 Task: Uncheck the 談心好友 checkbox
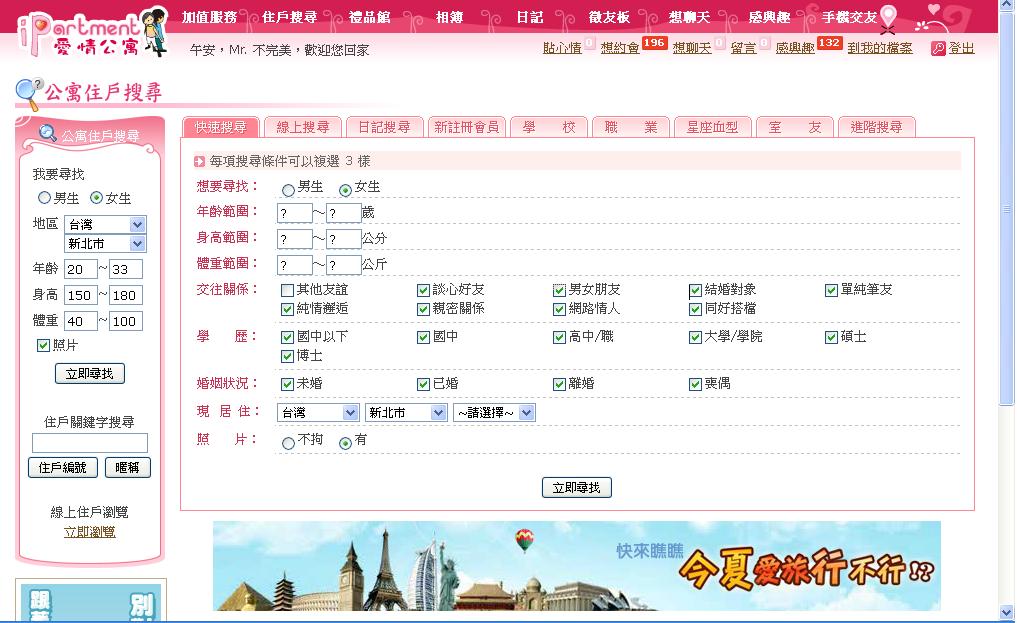tap(424, 290)
